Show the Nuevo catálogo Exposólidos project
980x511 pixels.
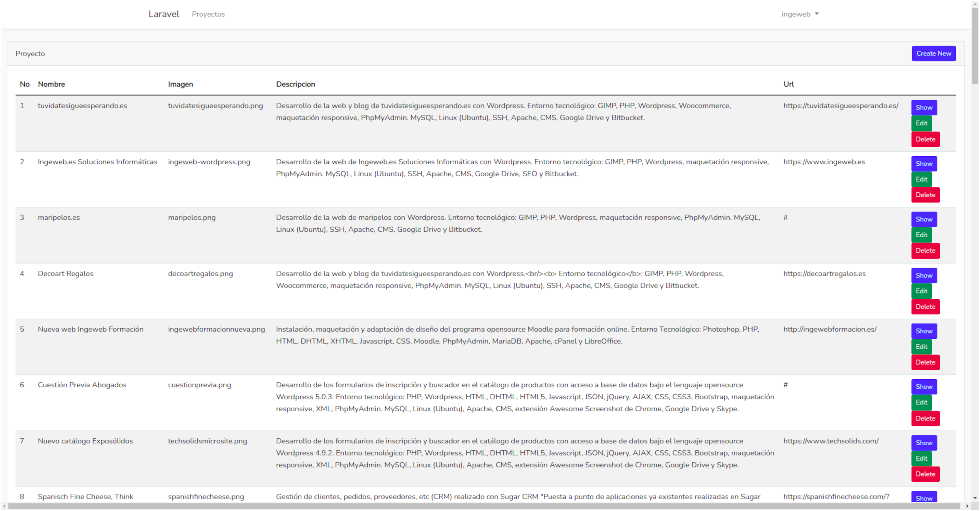(924, 443)
